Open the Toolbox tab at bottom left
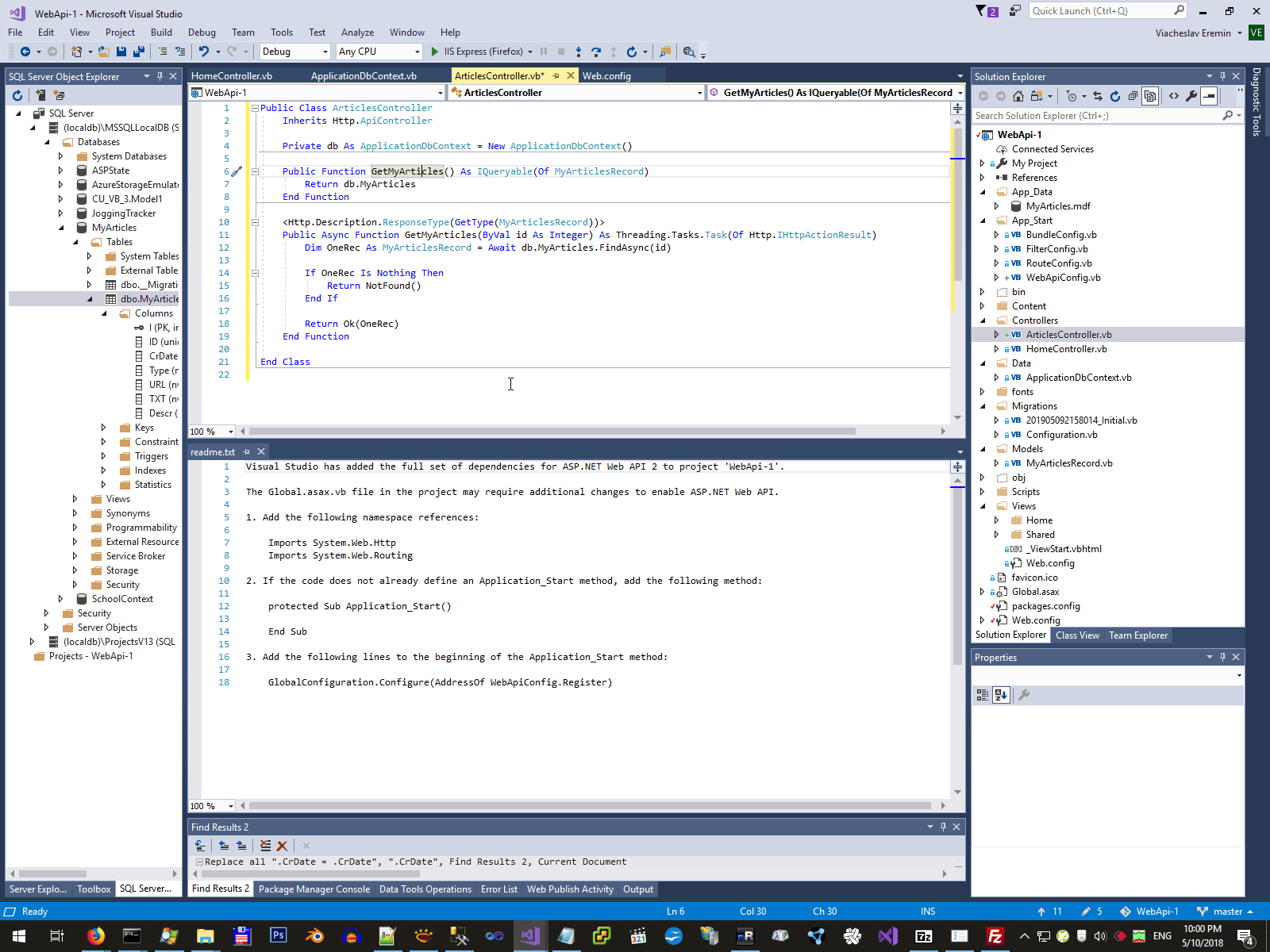1270x952 pixels. [x=94, y=889]
